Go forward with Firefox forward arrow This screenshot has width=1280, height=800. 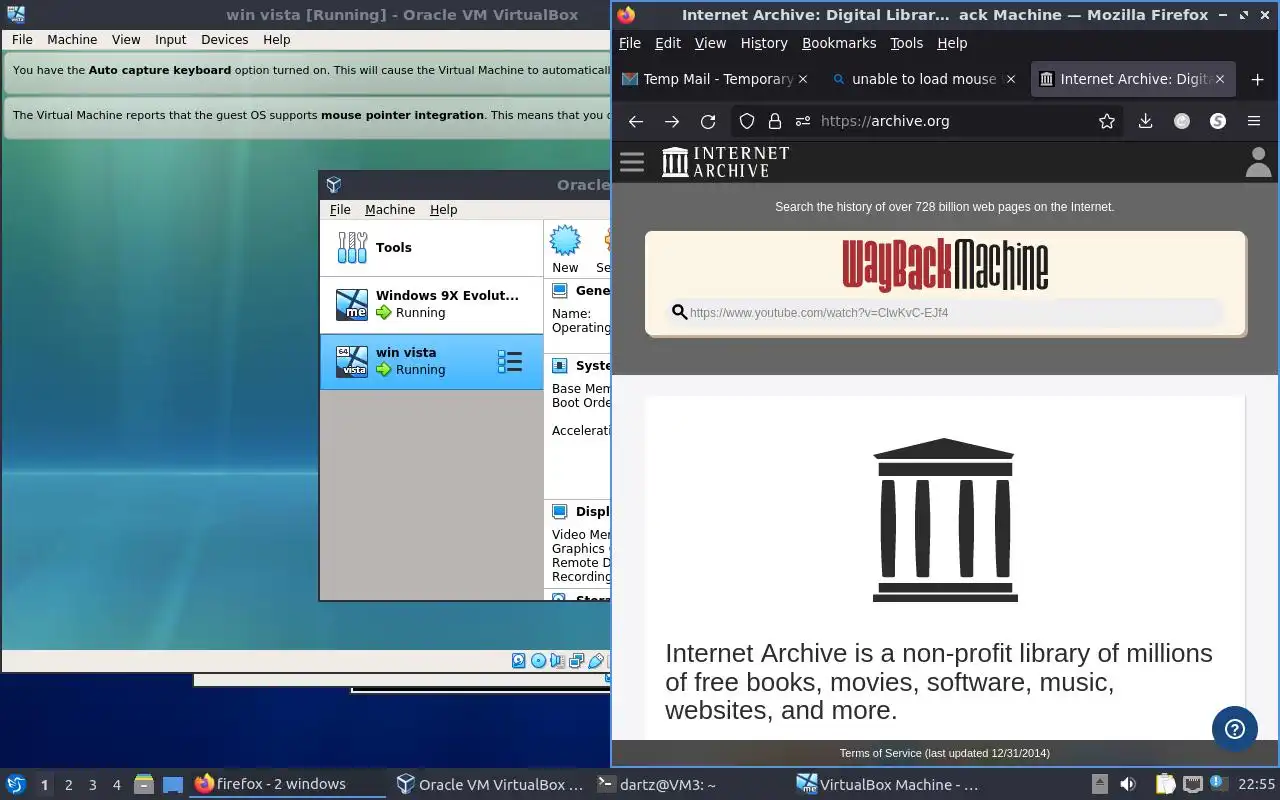672,121
